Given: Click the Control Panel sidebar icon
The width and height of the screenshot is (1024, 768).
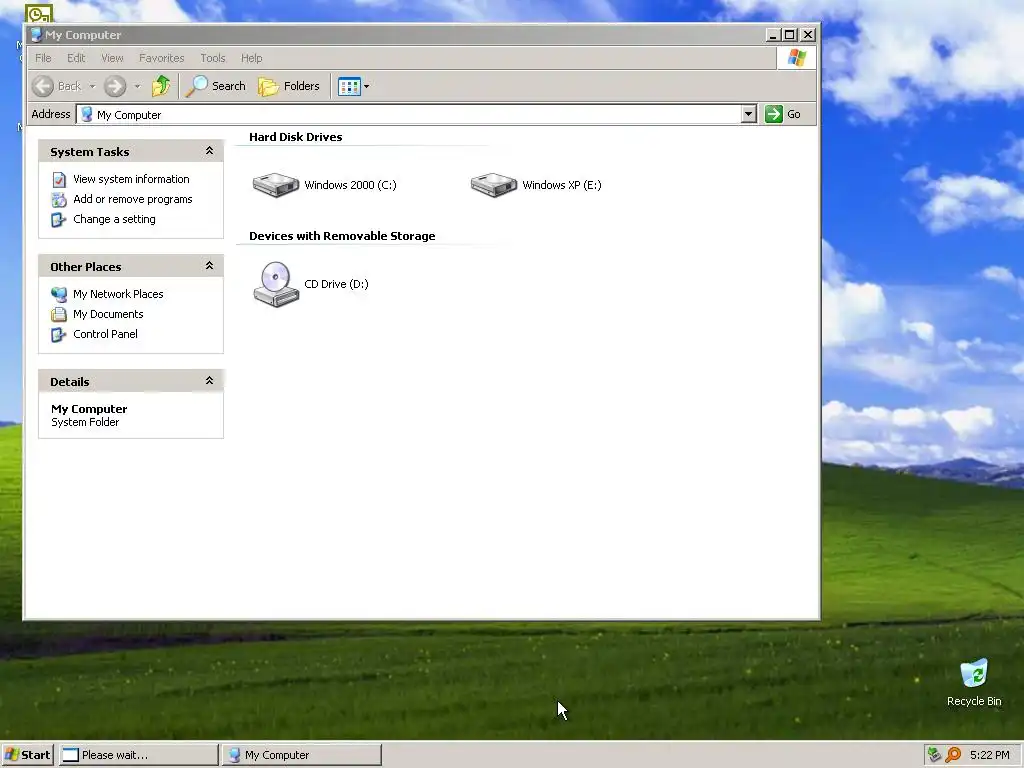Looking at the screenshot, I should tap(59, 335).
